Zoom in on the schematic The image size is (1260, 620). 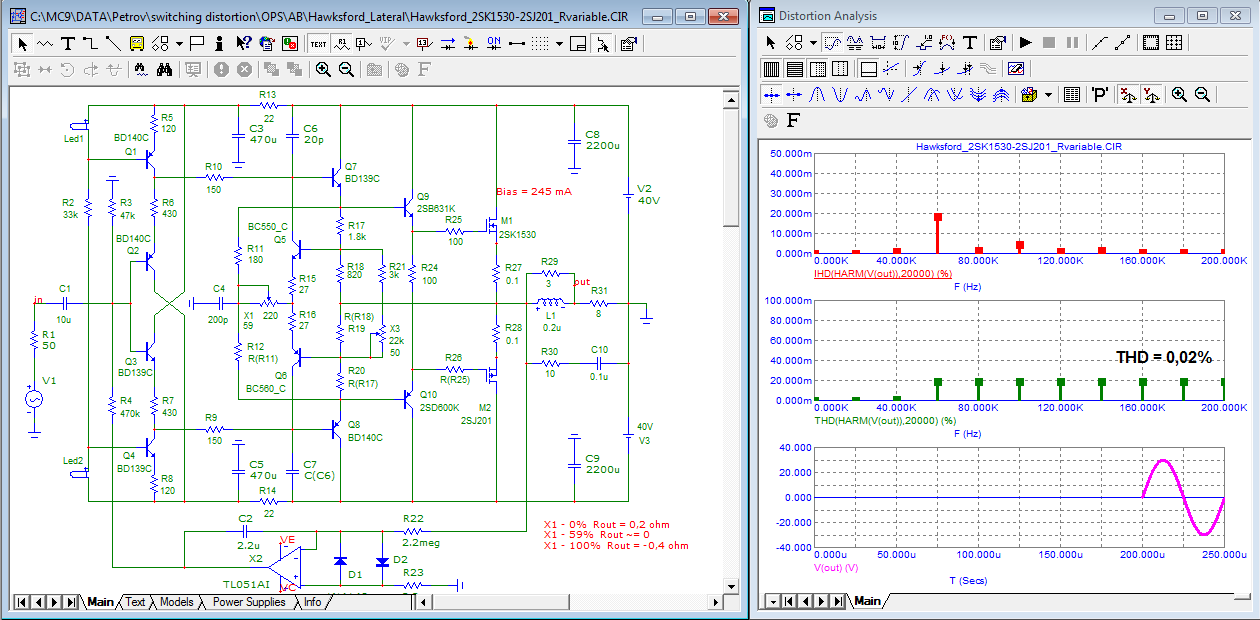(323, 70)
